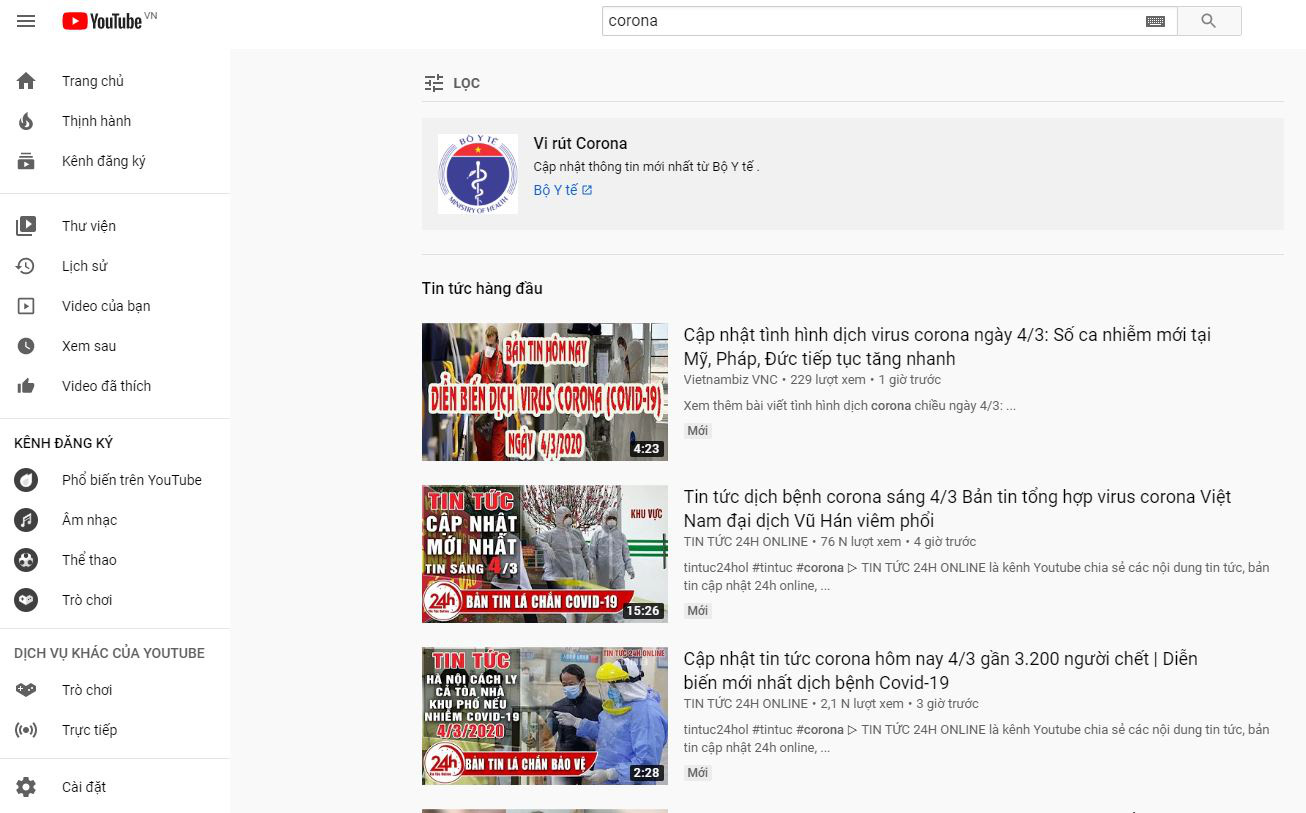Click the Phổ biến trên YouTube channel icon

(26, 480)
